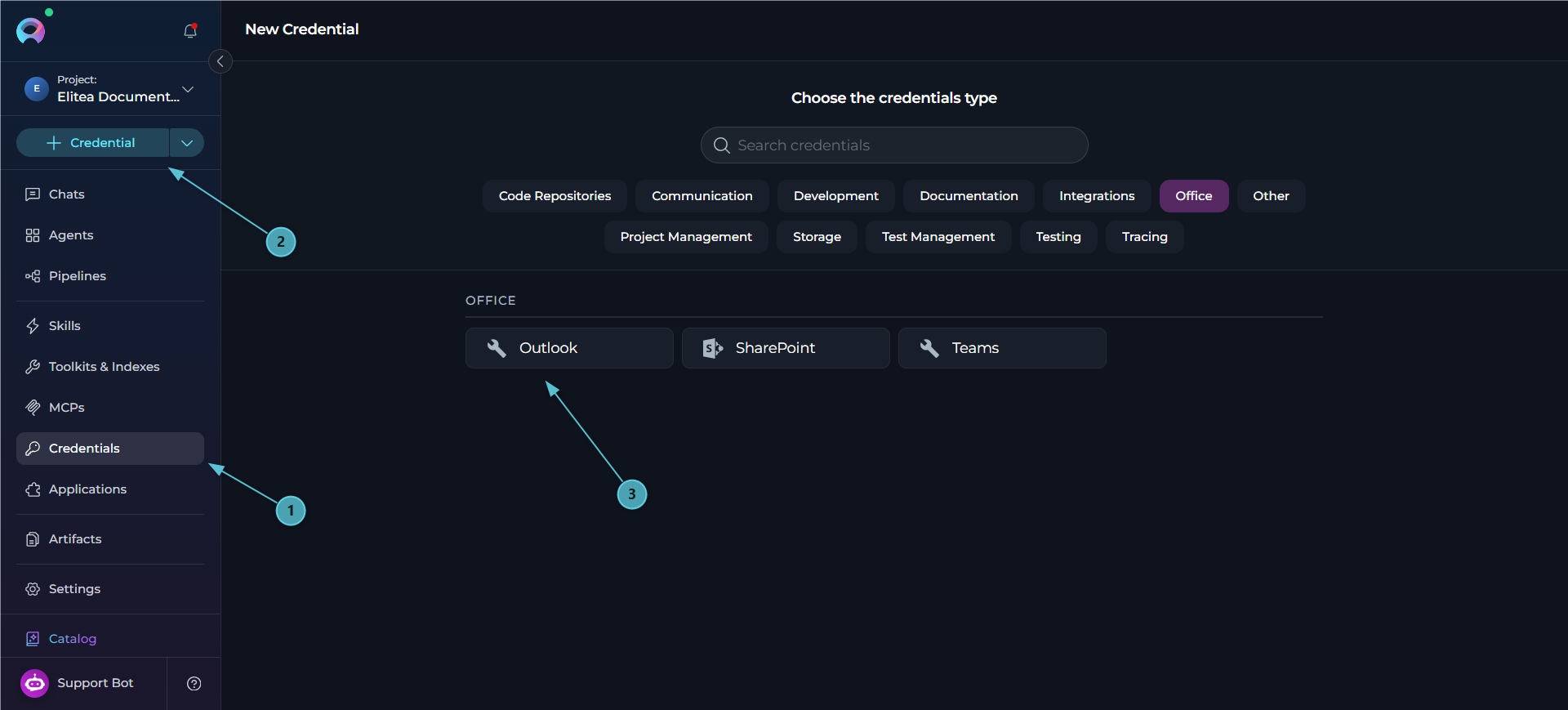
Task: Click the Catalog icon in sidebar
Action: [33, 639]
